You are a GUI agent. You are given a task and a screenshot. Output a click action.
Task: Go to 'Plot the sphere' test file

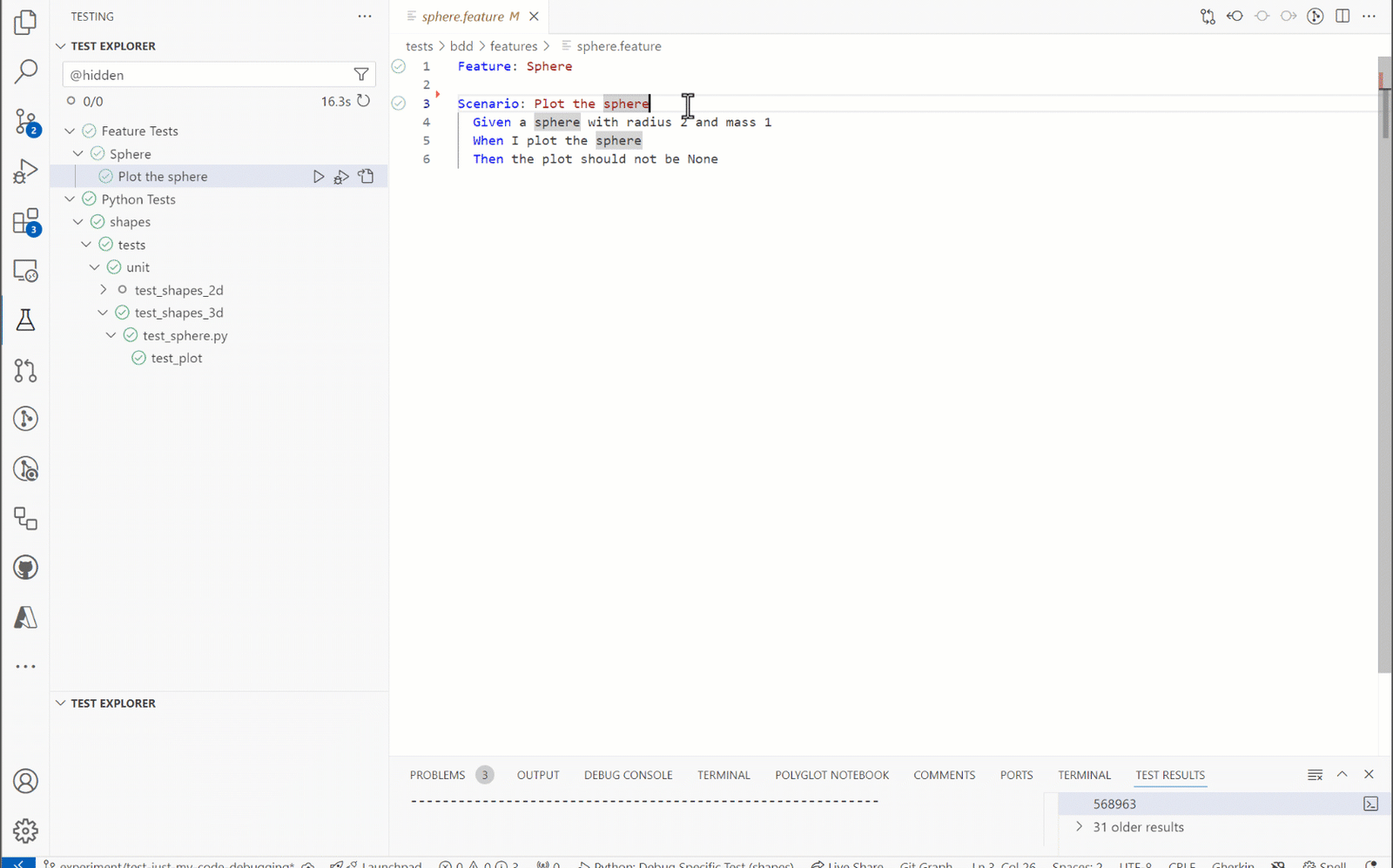(366, 177)
